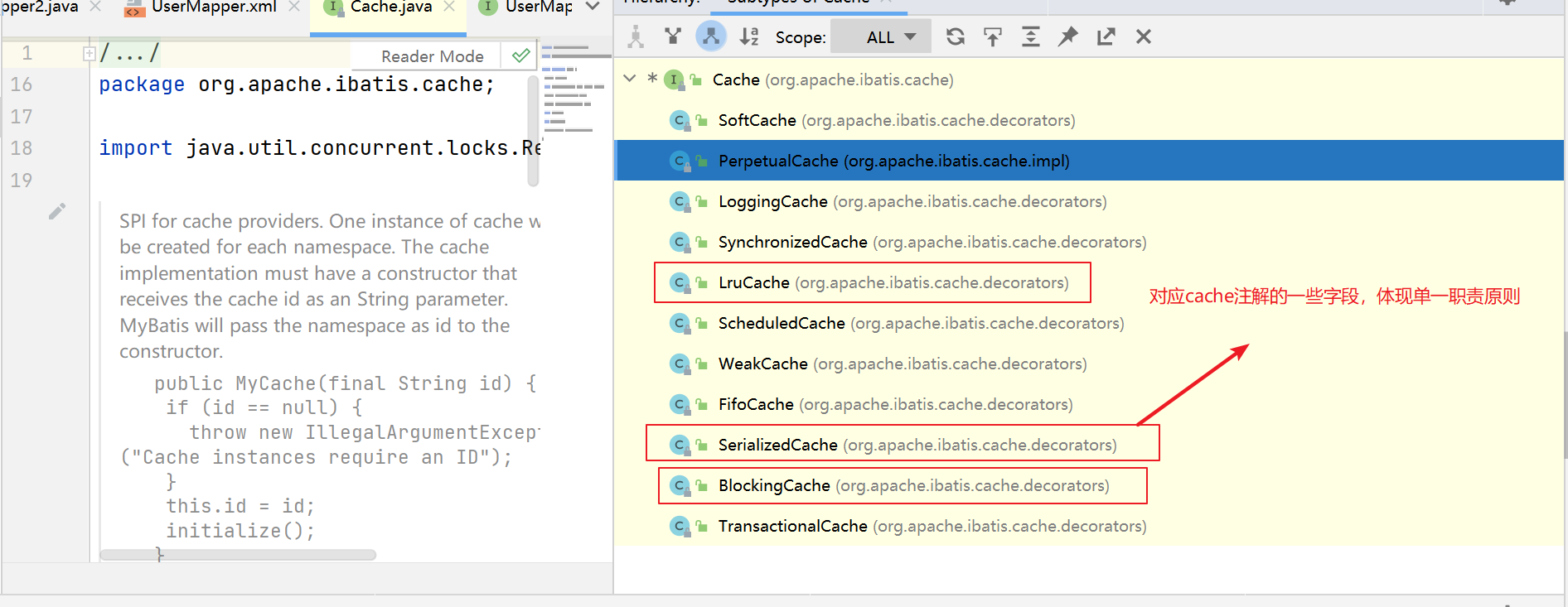The height and width of the screenshot is (607, 1568).
Task: Expand all hierarchy nodes
Action: pos(1030,36)
